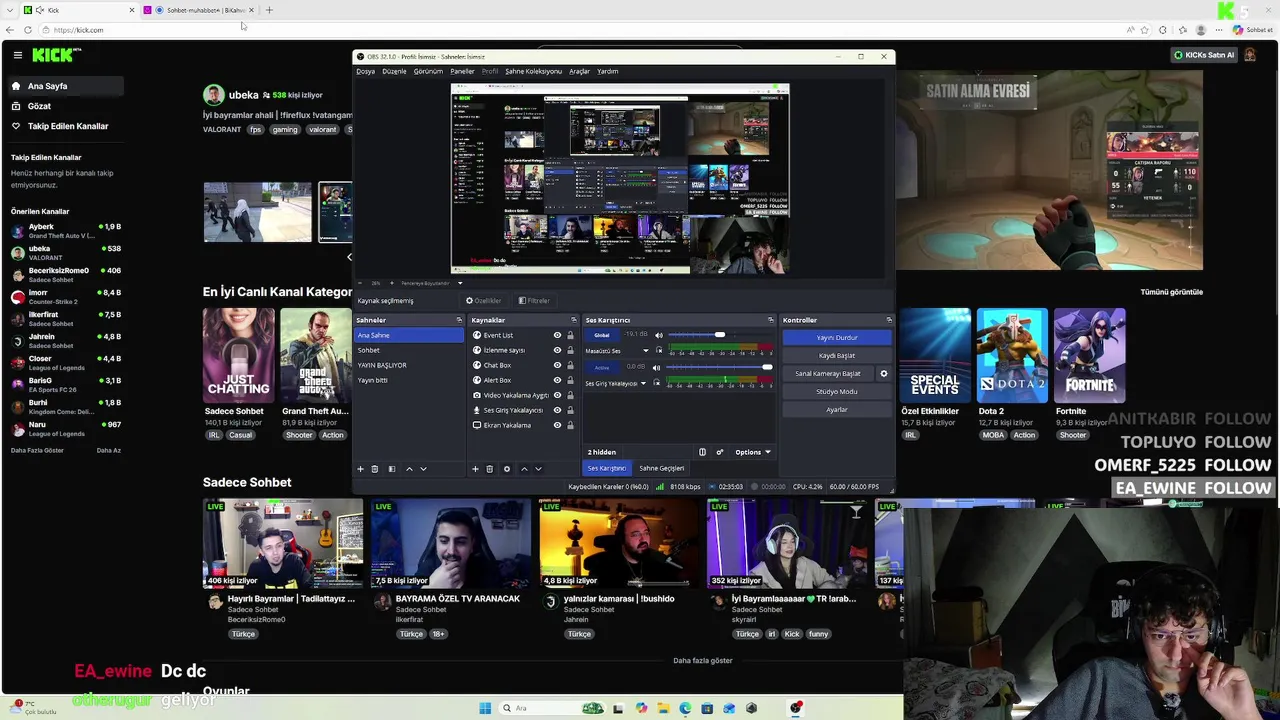Image resolution: width=1280 pixels, height=720 pixels.
Task: Open browser tab list chevron
Action: pos(11,10)
